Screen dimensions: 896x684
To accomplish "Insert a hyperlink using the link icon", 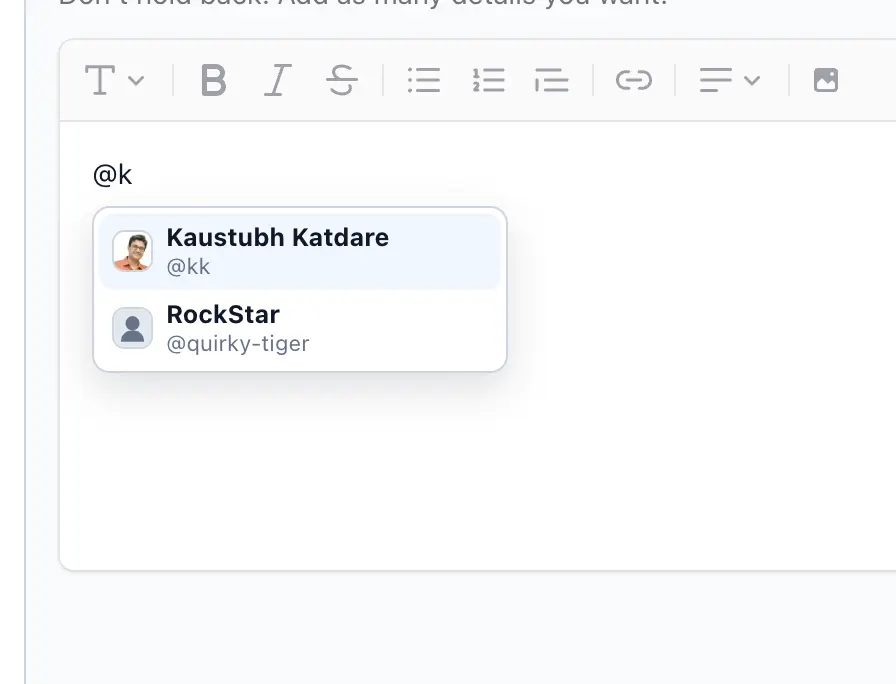I will pyautogui.click(x=633, y=80).
